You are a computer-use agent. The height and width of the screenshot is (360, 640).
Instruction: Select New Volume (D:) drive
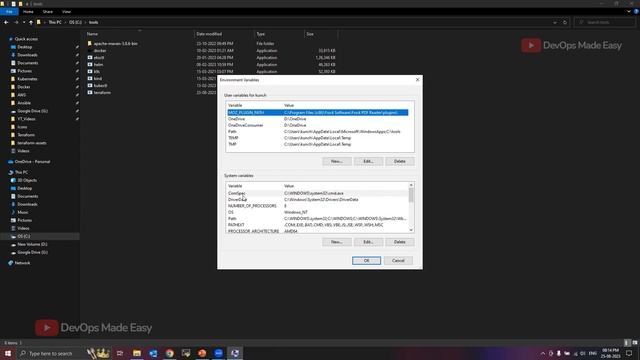tap(32, 244)
